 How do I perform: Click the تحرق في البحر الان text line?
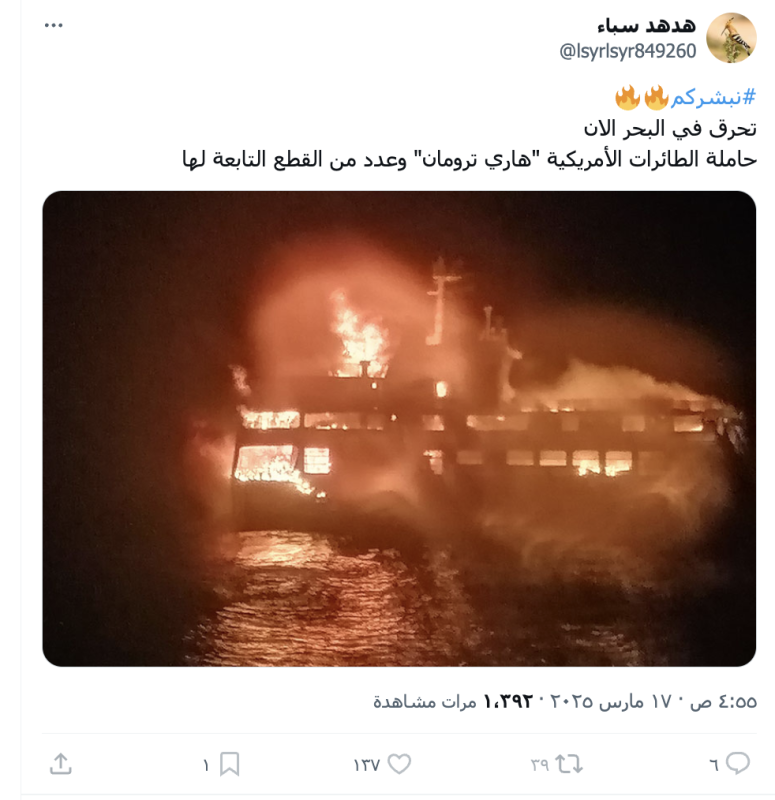pos(670,129)
